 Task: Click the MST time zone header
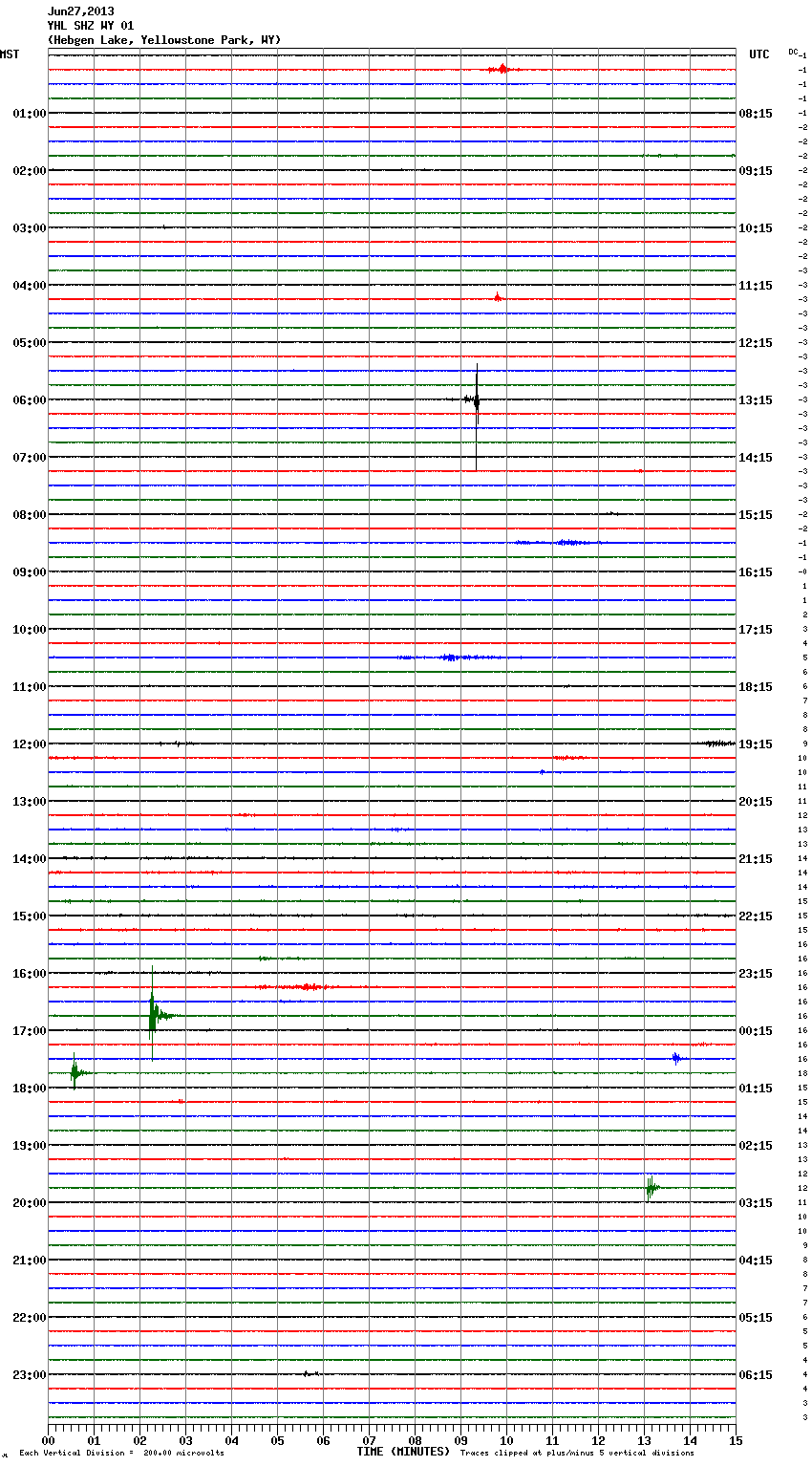(10, 54)
